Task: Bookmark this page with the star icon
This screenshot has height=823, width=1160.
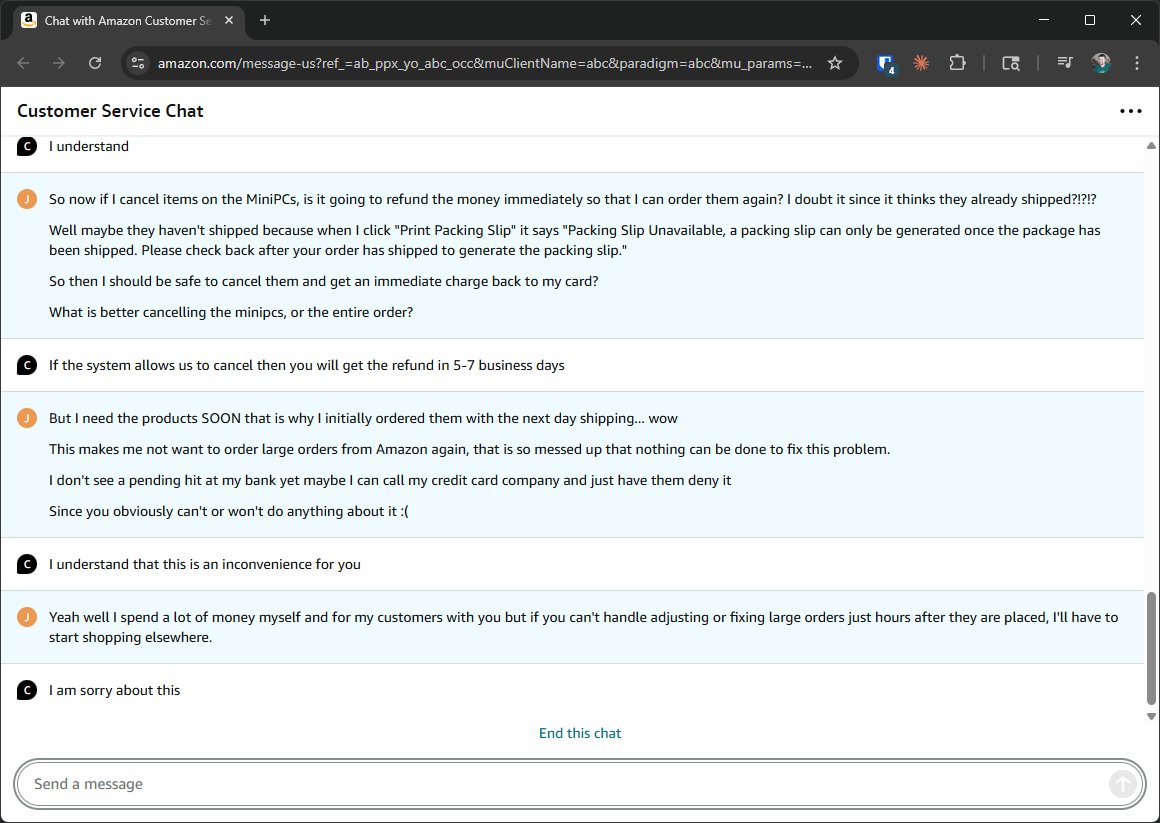Action: coord(834,63)
